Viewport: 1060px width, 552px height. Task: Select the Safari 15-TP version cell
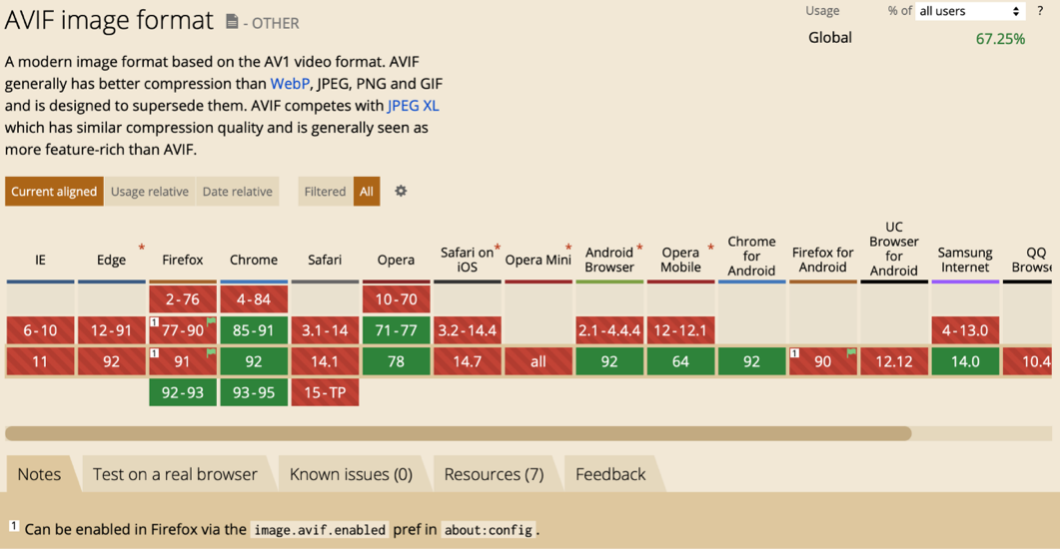pyautogui.click(x=325, y=393)
